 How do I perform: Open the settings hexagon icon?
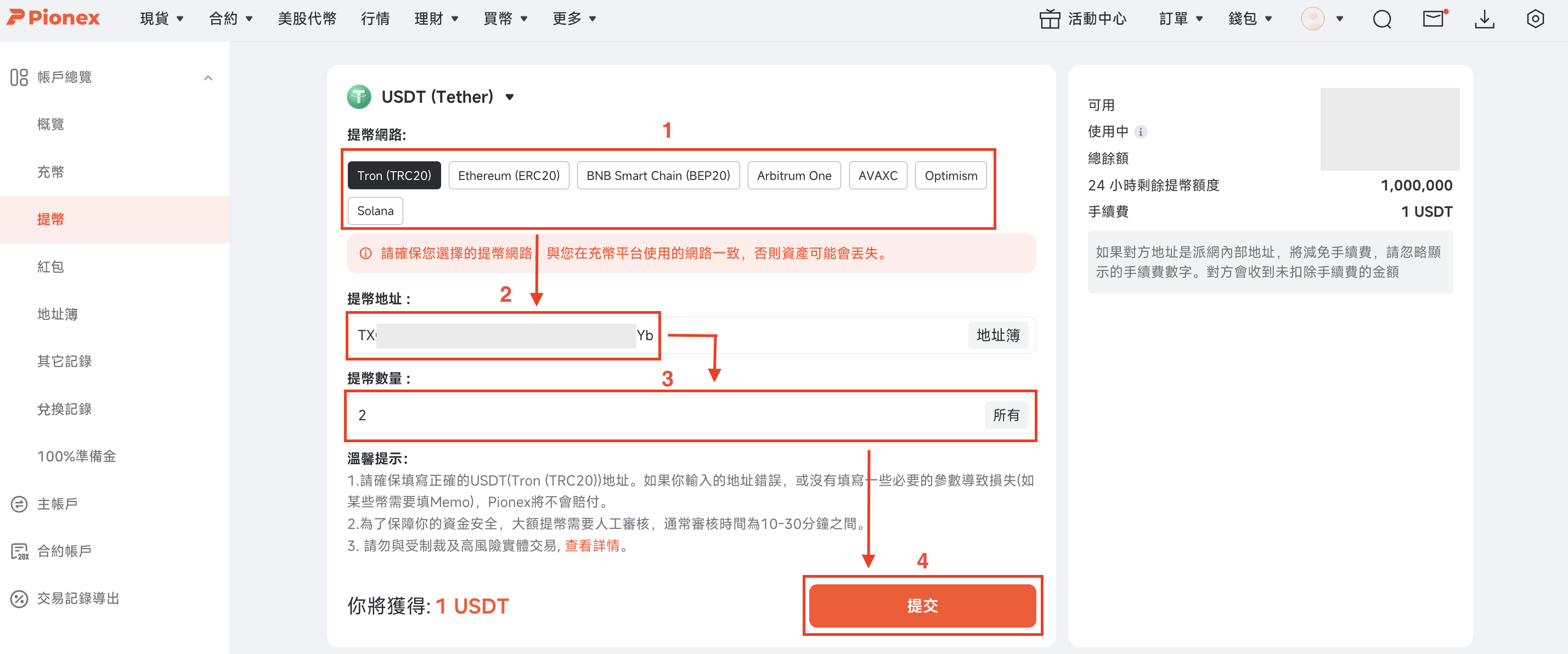(x=1535, y=19)
